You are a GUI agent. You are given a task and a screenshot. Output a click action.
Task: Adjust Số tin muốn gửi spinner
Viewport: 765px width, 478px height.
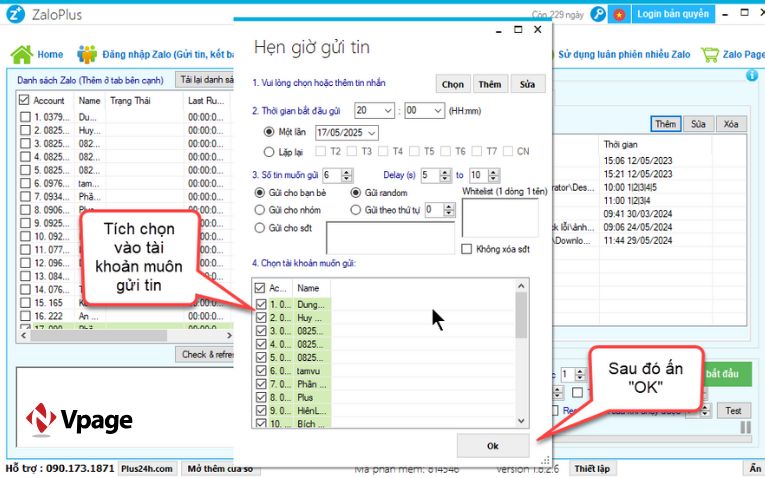(x=346, y=176)
